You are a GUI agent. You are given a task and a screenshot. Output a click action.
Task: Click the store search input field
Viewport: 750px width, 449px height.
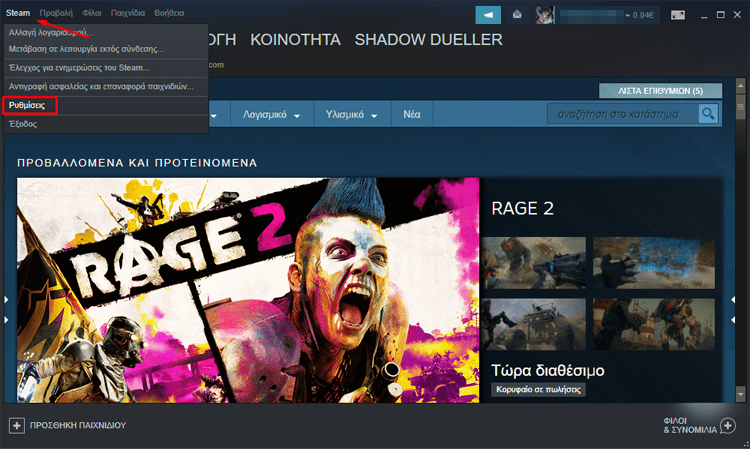click(x=622, y=114)
